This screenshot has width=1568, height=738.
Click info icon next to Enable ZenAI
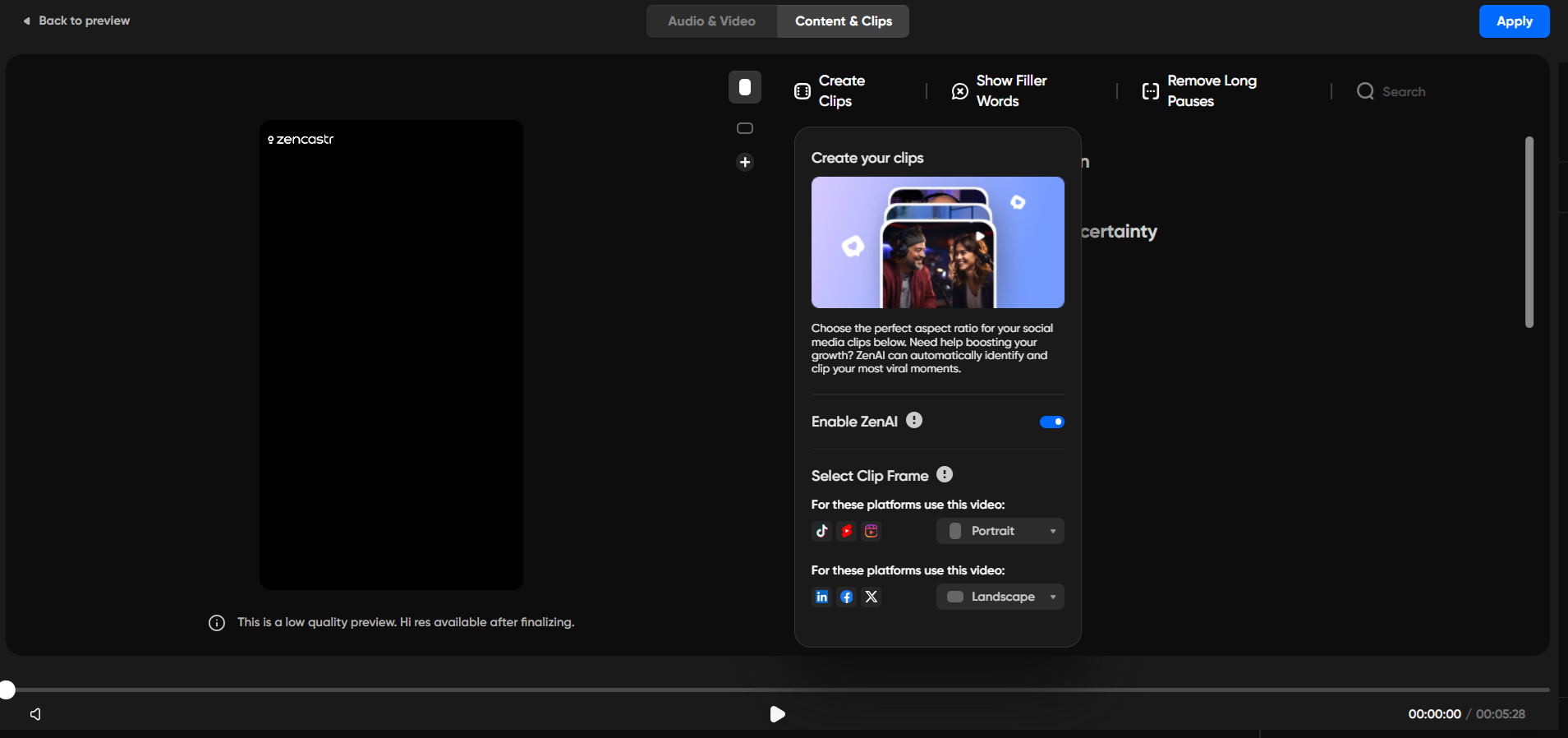pos(914,420)
